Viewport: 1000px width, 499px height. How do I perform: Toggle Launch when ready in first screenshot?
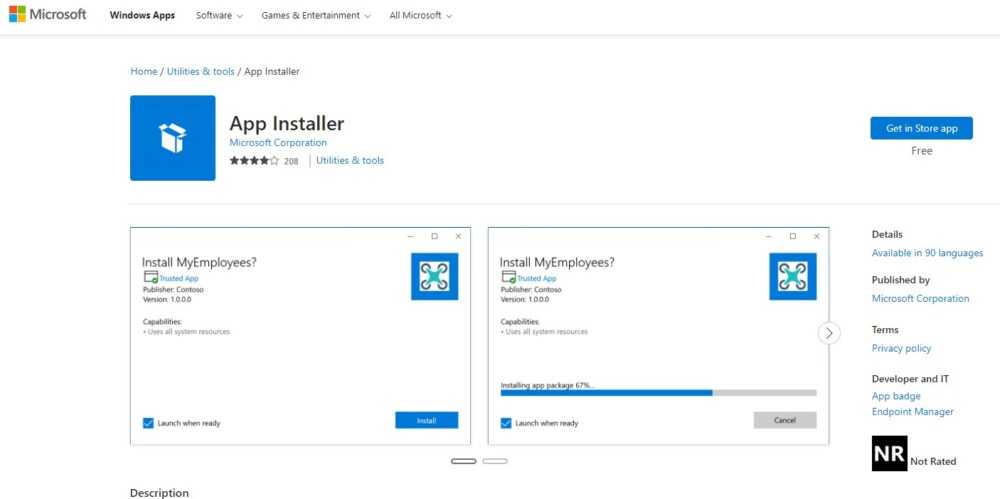149,423
